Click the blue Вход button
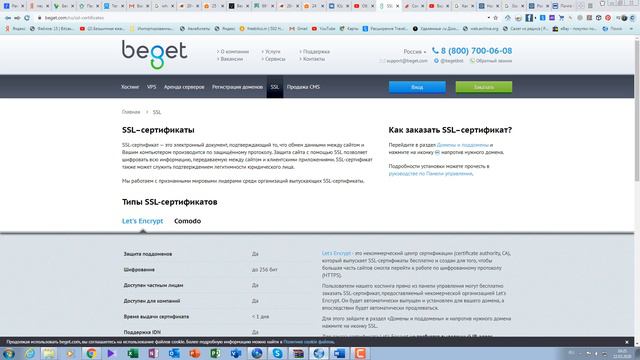Image resolution: width=640 pixels, height=360 pixels. click(417, 87)
